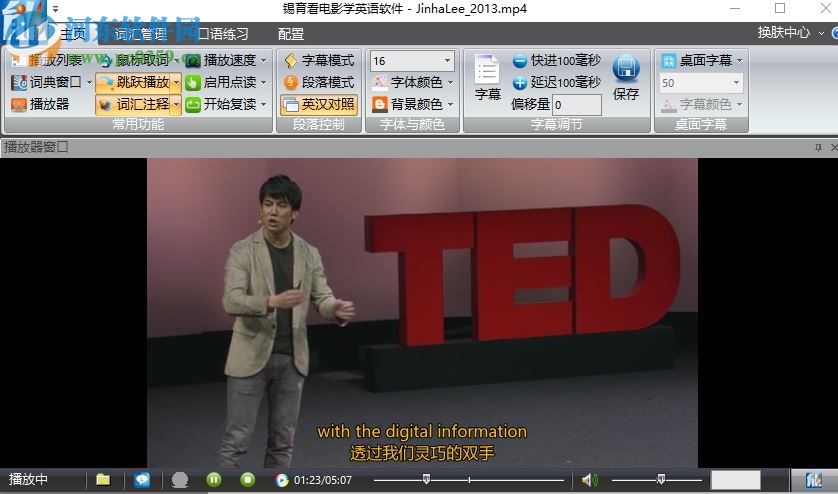Click the 桌面字幕 desktop subtitle icon
The image size is (838, 494).
669,60
